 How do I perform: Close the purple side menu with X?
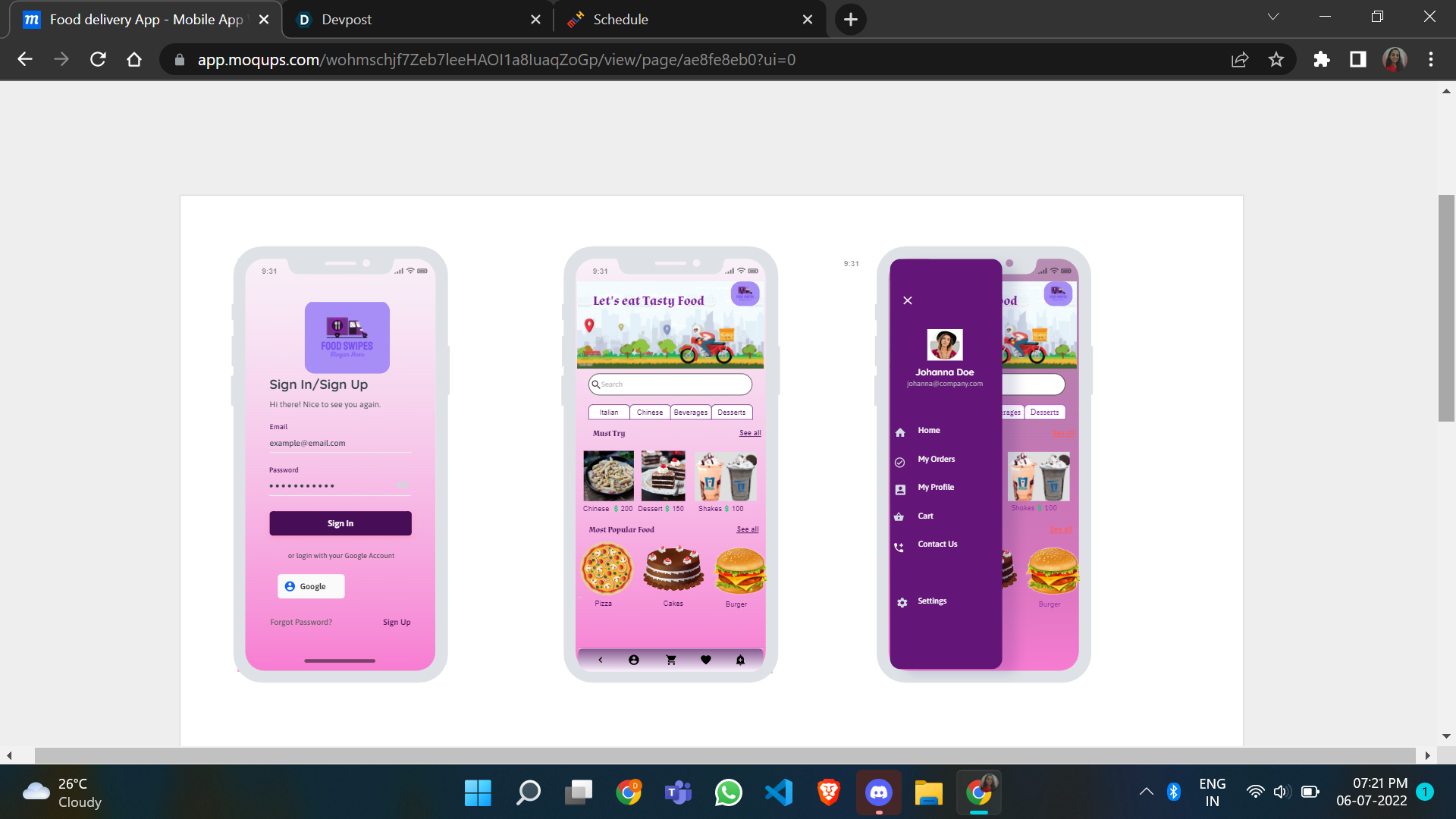pos(908,300)
